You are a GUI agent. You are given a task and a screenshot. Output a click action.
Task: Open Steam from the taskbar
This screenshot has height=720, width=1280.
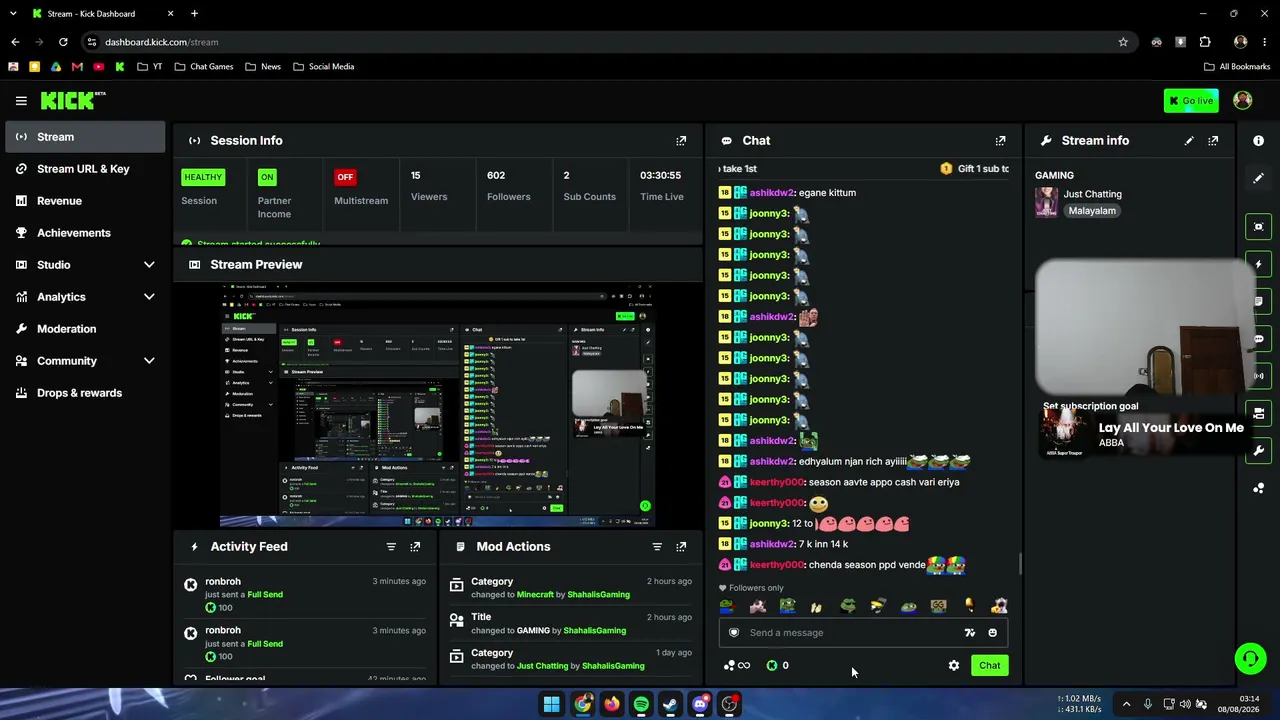[x=670, y=704]
